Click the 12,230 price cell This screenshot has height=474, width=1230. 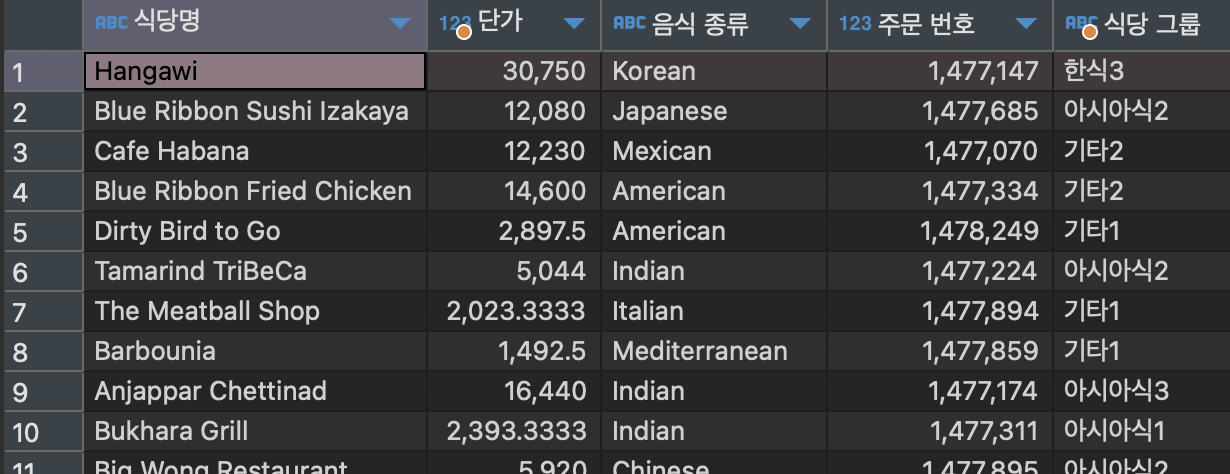coord(514,151)
